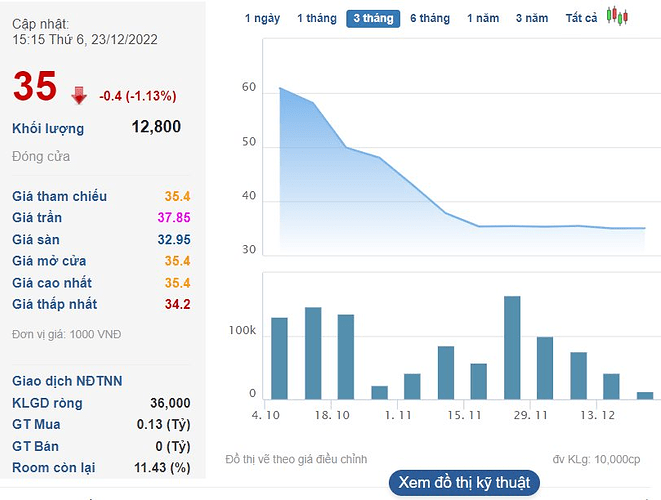Click the last small volume bar after 13.12
The height and width of the screenshot is (500, 661).
pos(645,396)
